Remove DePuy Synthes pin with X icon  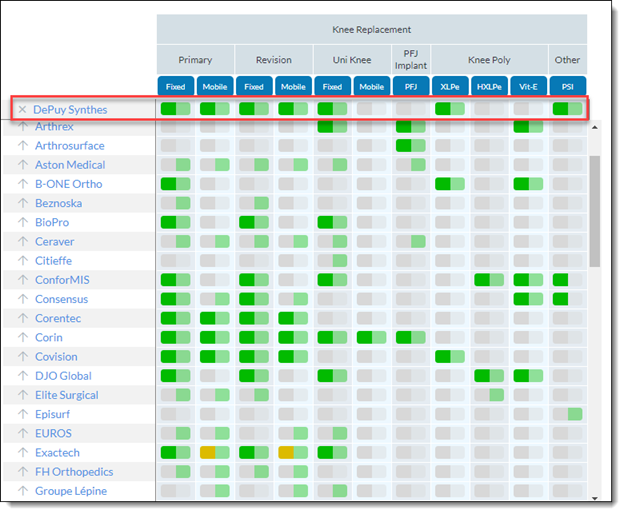[x=22, y=109]
